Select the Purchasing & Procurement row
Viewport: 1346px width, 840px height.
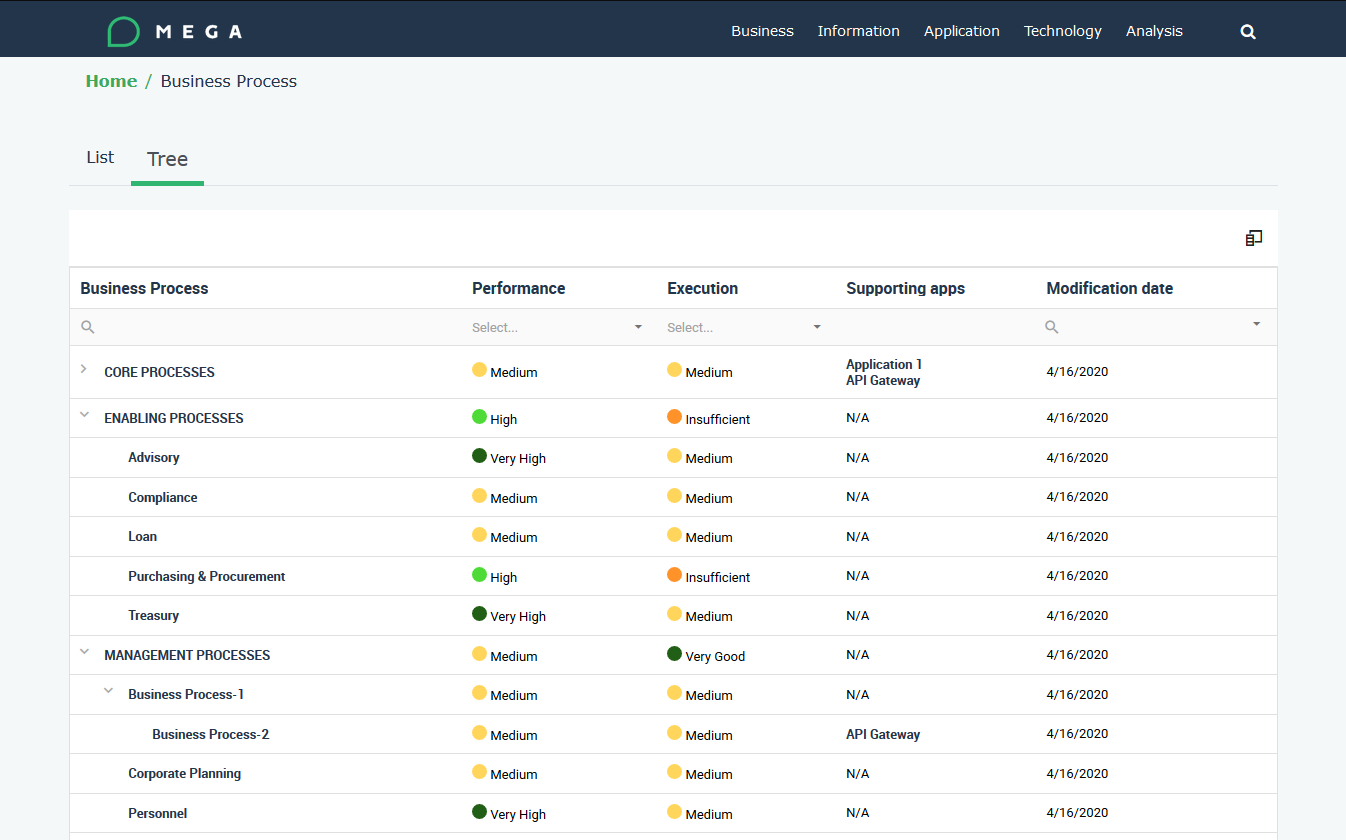207,577
